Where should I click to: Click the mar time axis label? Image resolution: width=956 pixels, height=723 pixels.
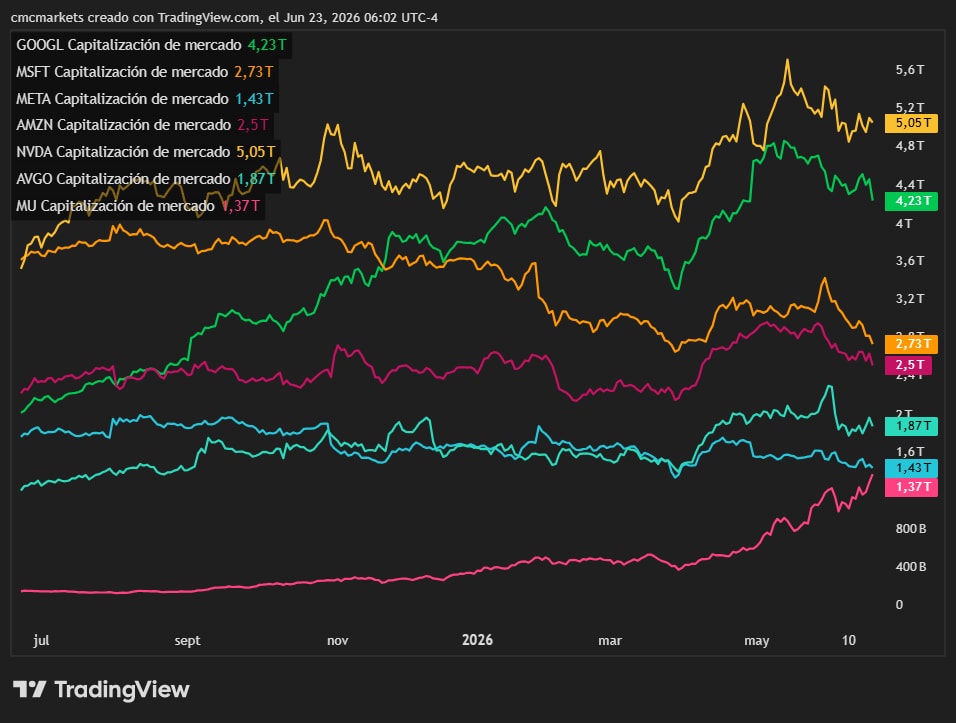click(x=610, y=641)
